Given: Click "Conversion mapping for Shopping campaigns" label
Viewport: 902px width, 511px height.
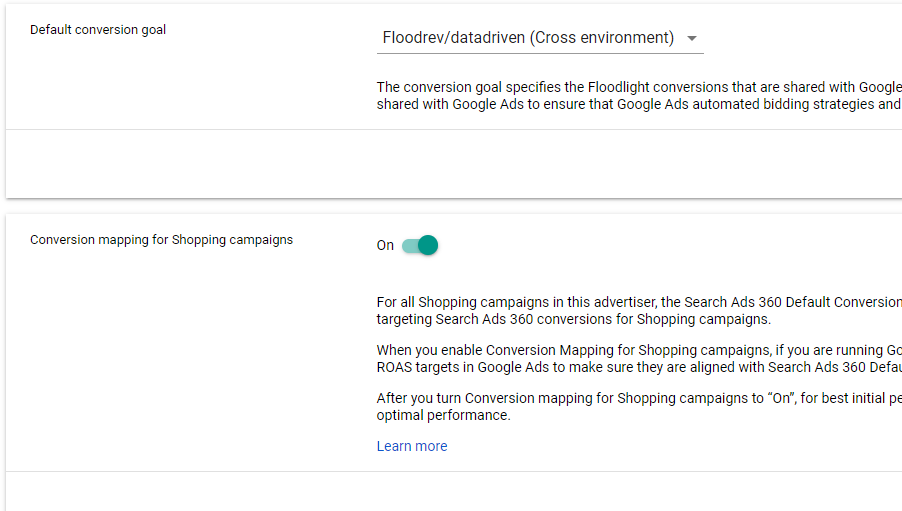Looking at the screenshot, I should click(161, 240).
